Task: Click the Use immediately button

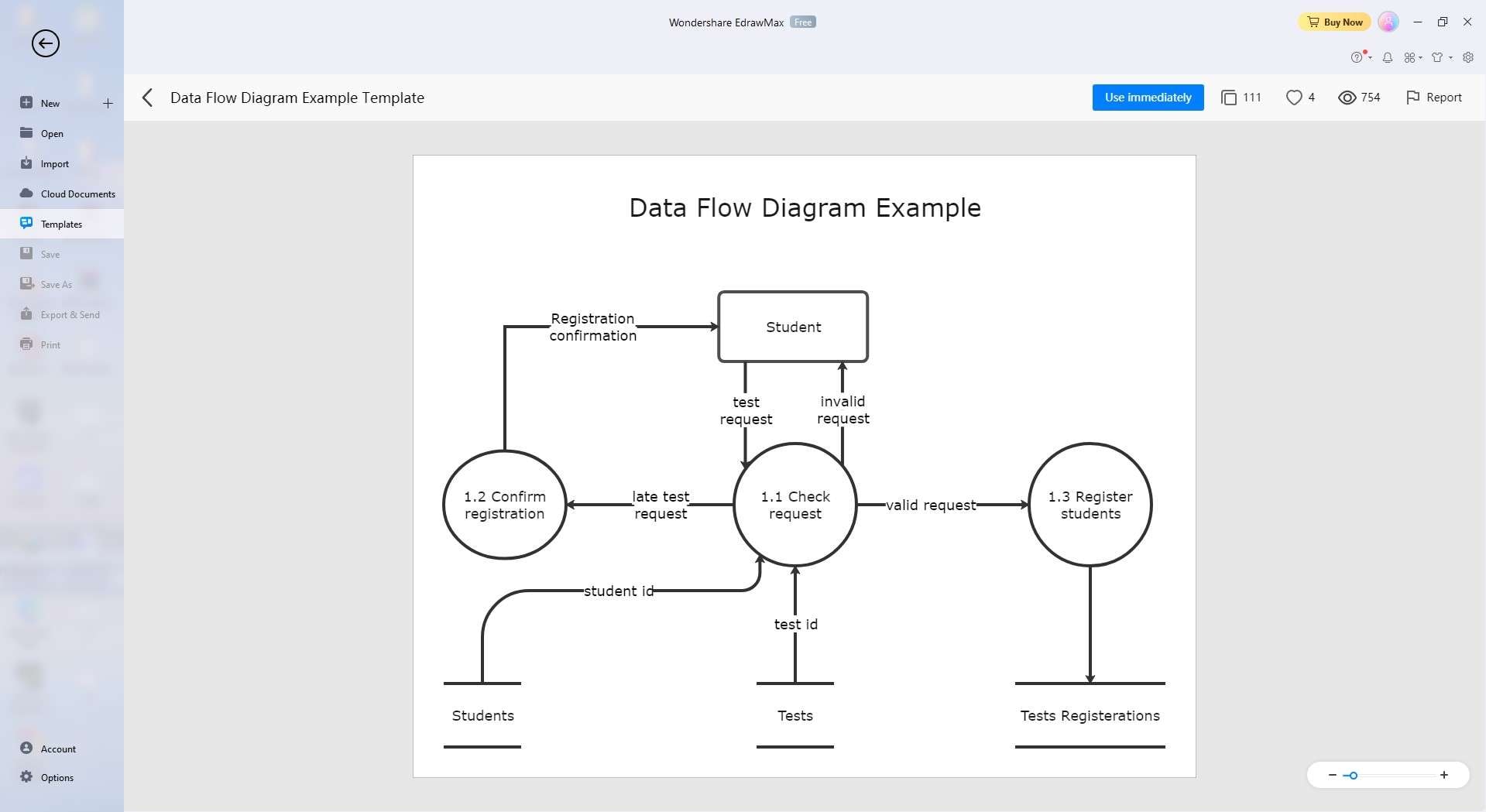Action: point(1148,98)
